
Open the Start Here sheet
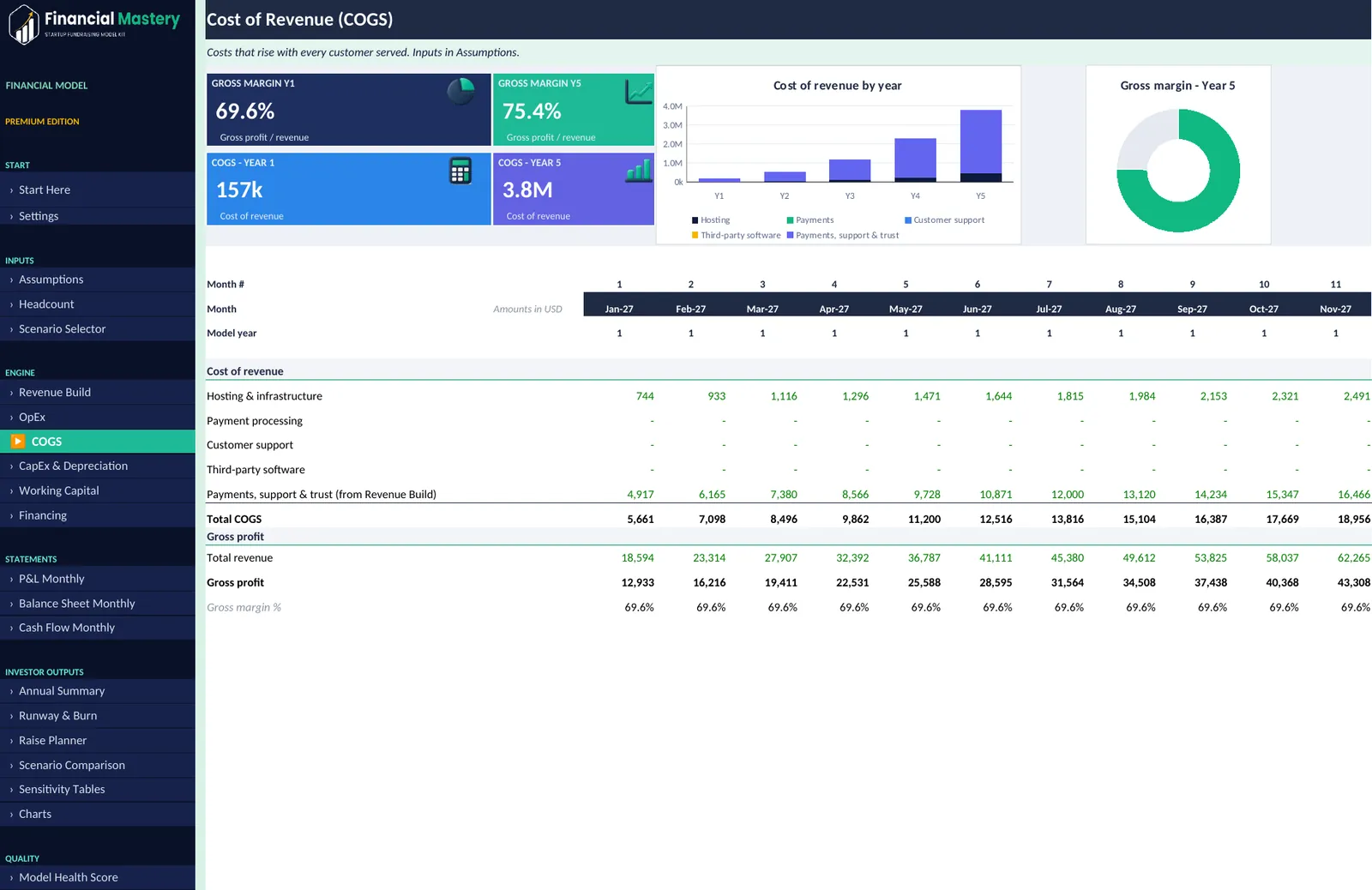[98, 190]
